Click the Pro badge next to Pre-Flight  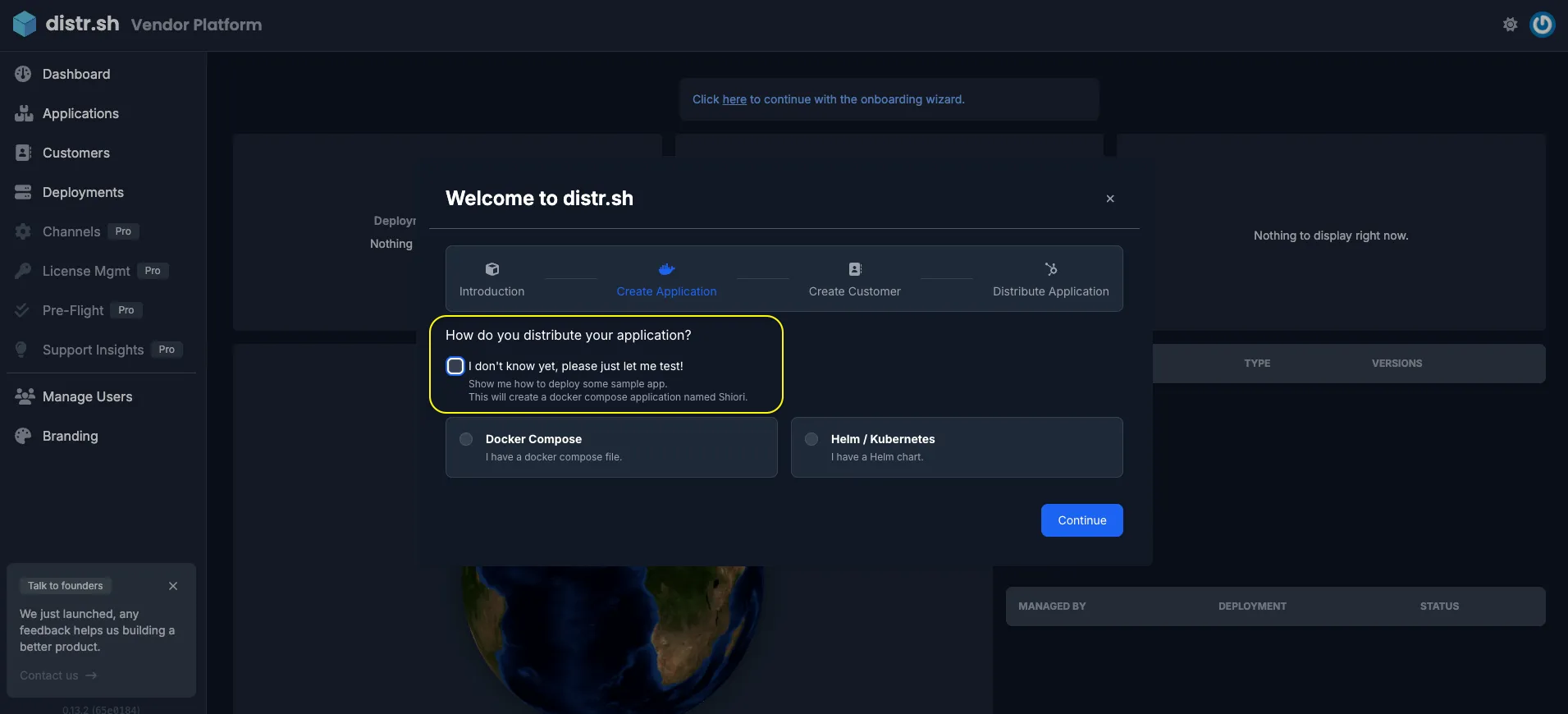pyautogui.click(x=126, y=310)
